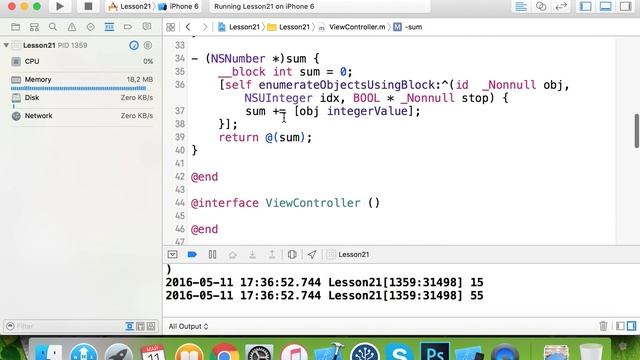Viewport: 640px width, 360px height.
Task: Show the Version editor
Action: click(561, 7)
